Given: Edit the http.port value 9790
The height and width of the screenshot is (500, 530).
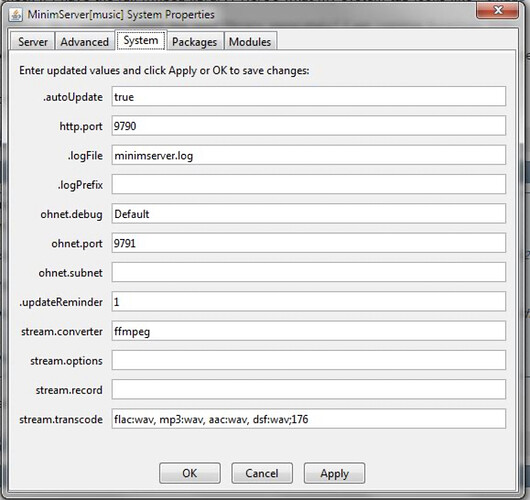Looking at the screenshot, I should [x=309, y=126].
